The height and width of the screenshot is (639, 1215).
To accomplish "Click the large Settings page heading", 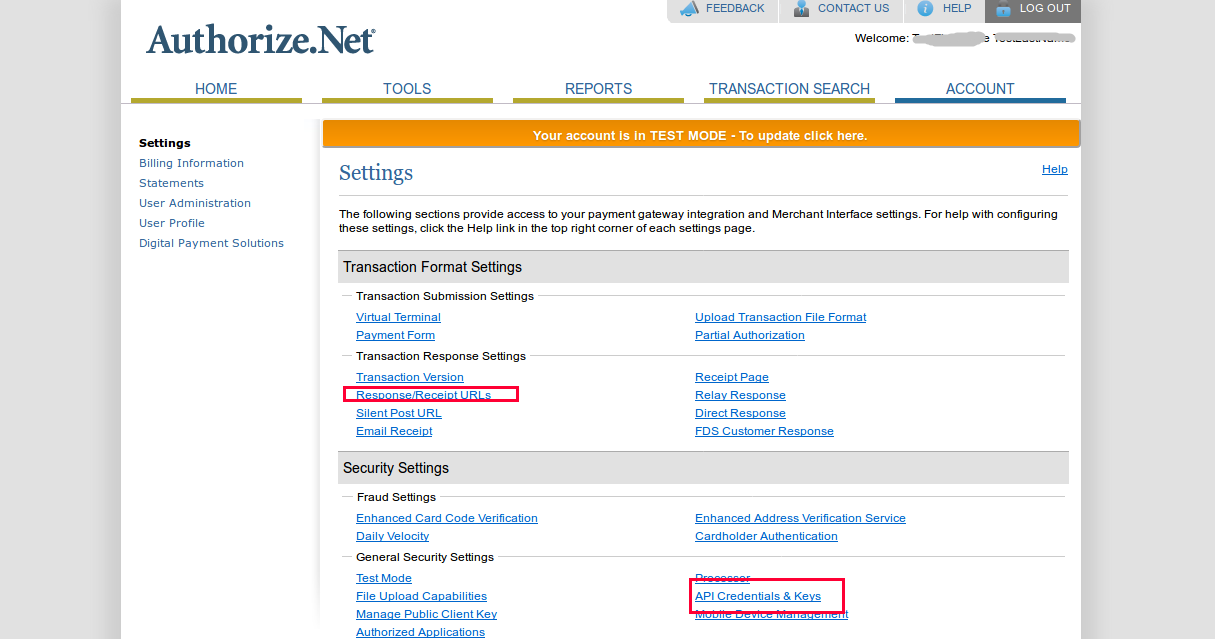I will 376,173.
